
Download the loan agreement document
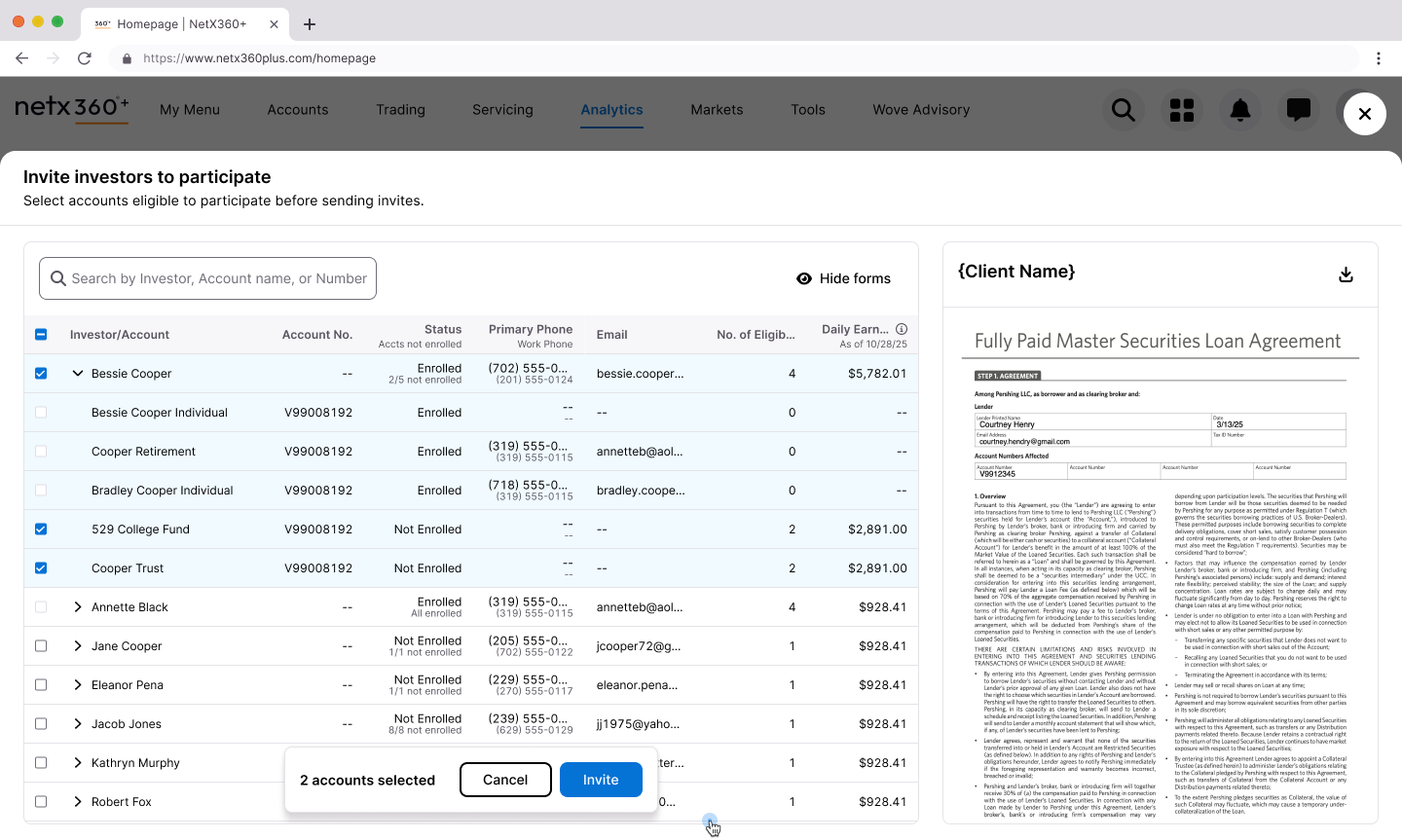click(1347, 274)
